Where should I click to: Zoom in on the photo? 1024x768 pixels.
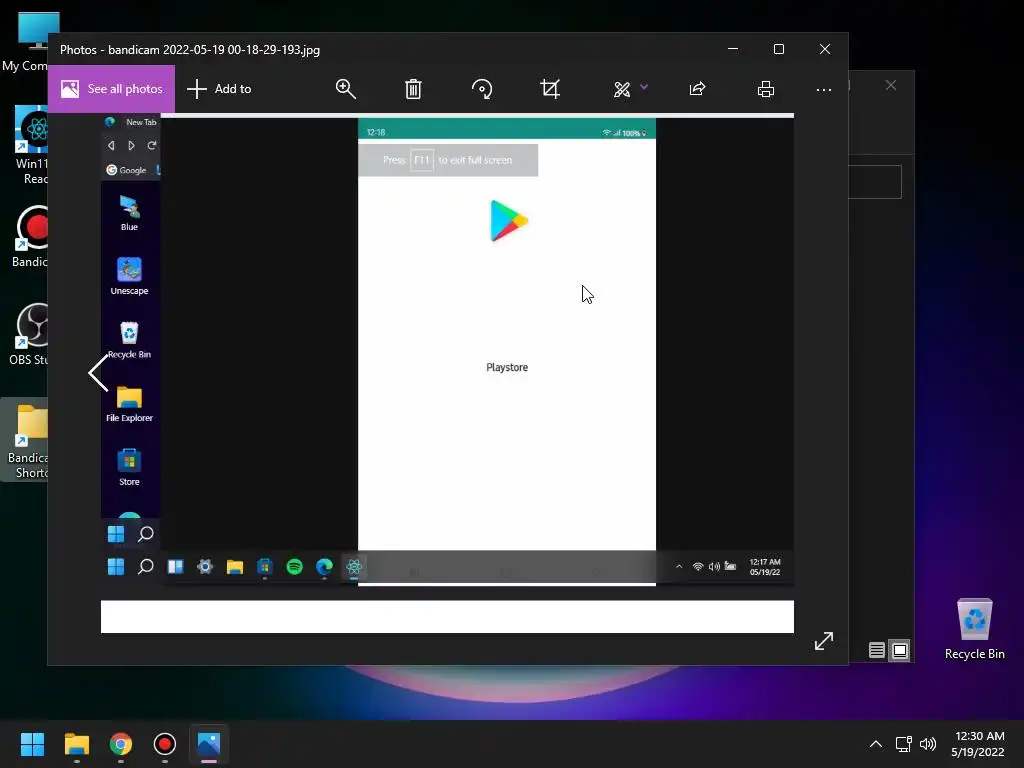click(x=345, y=89)
